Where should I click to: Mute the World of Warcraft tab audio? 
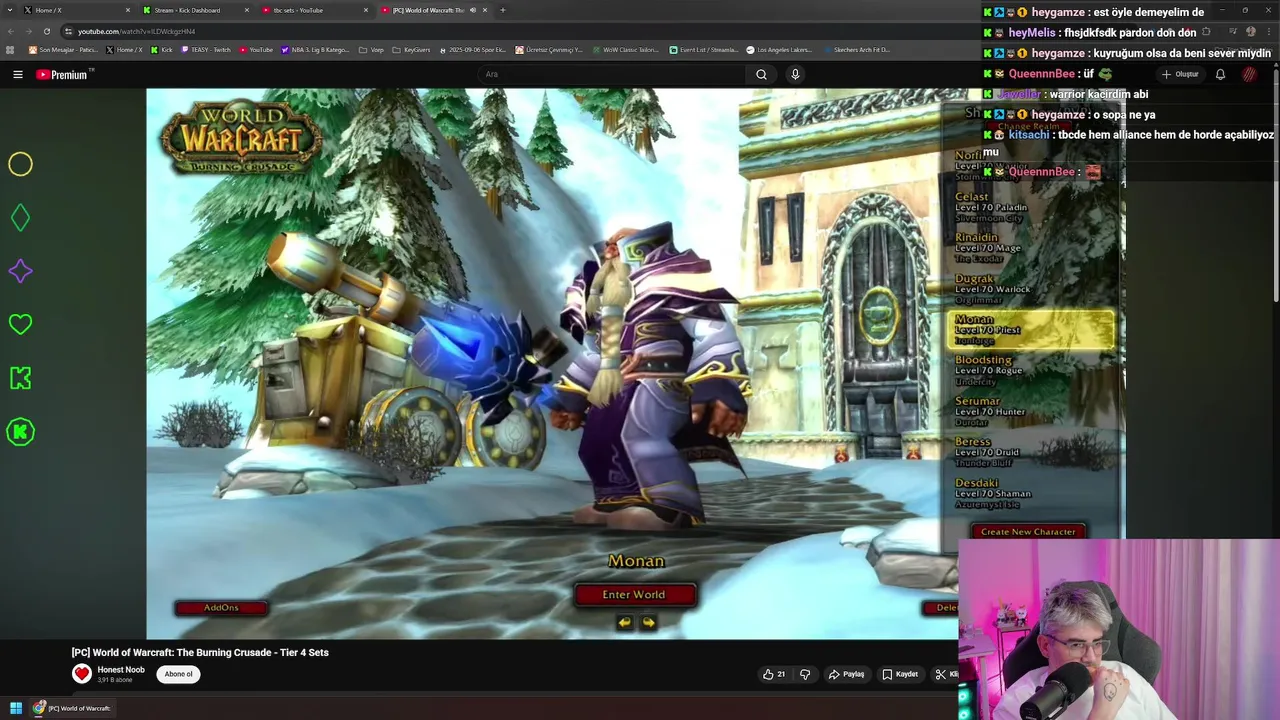473,10
